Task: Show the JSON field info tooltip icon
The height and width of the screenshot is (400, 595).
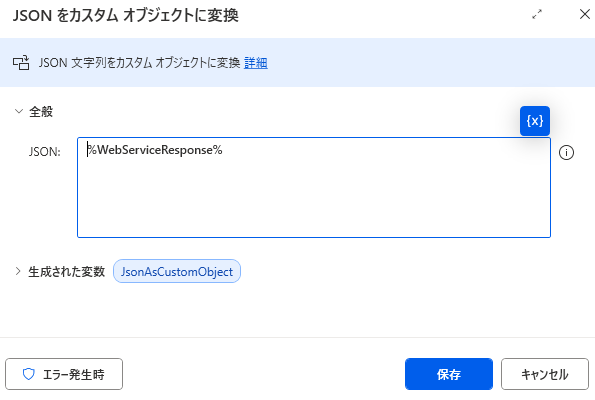Action: [x=566, y=153]
